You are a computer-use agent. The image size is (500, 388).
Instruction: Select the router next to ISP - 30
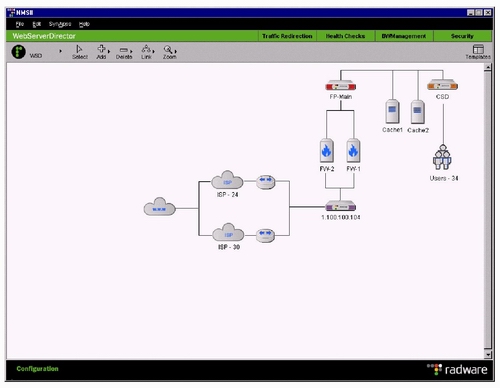point(265,236)
